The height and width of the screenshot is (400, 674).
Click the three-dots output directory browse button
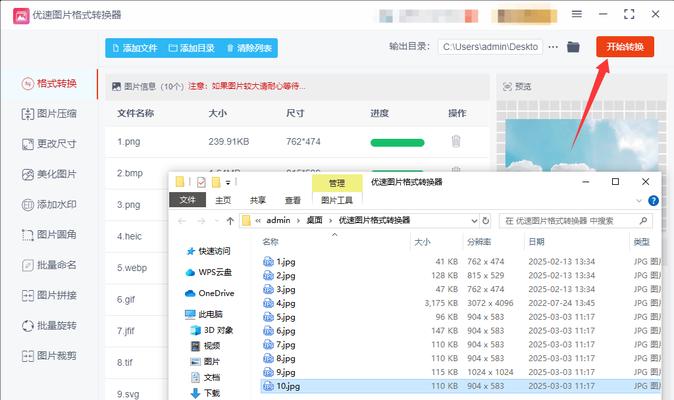[x=553, y=46]
